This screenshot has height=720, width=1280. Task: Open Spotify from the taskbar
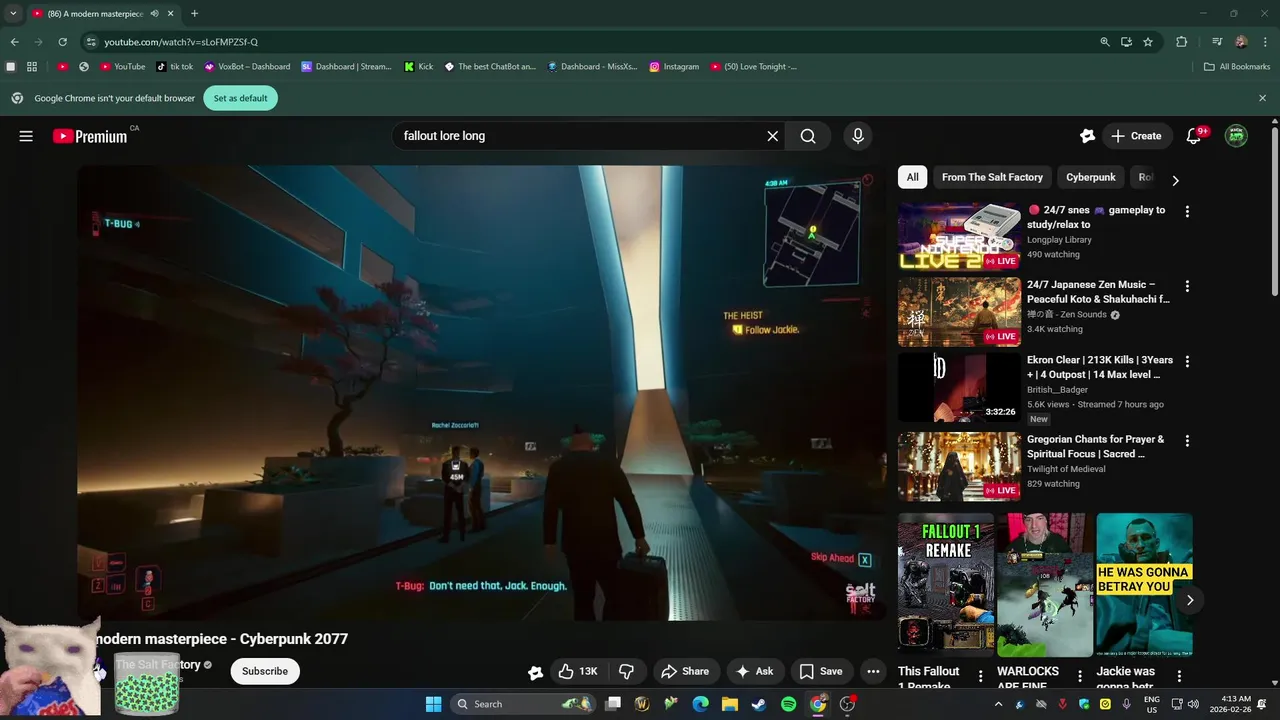click(788, 704)
